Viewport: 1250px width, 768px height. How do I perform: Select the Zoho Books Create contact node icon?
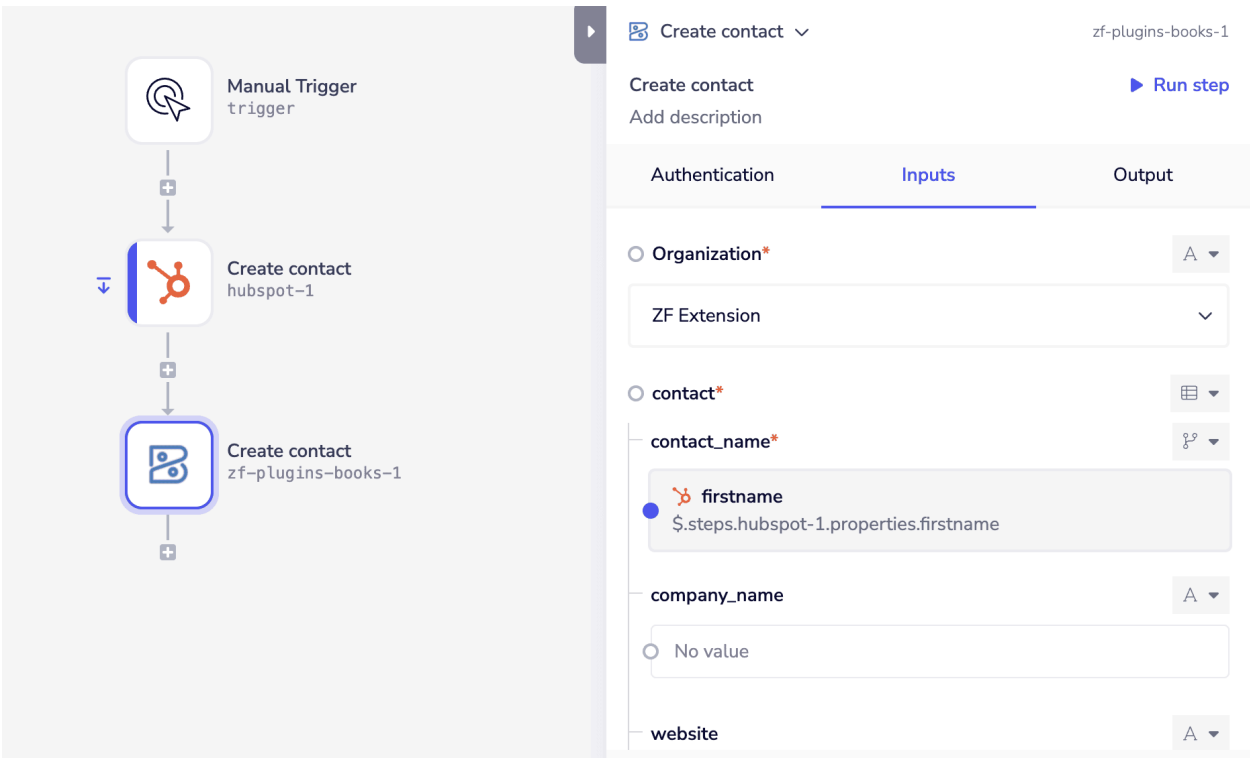(169, 465)
